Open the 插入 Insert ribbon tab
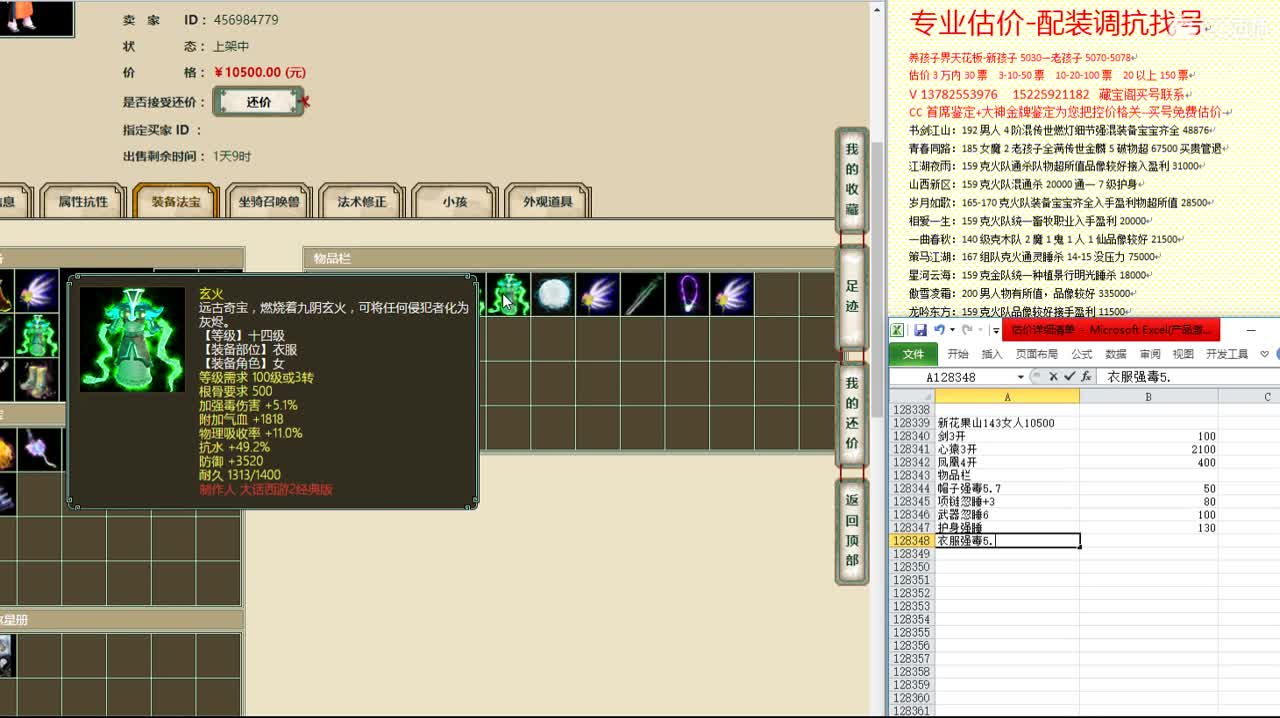1280x718 pixels. (992, 354)
